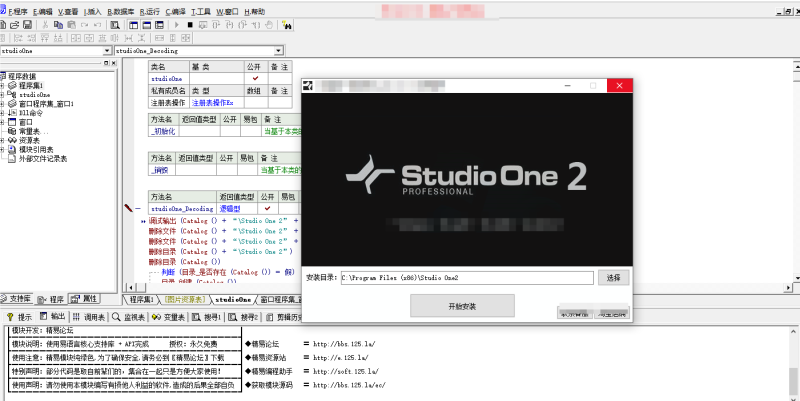800x401 pixels.
Task: Select 窗口程序集_窗口1 in project tree
Action: 46,104
